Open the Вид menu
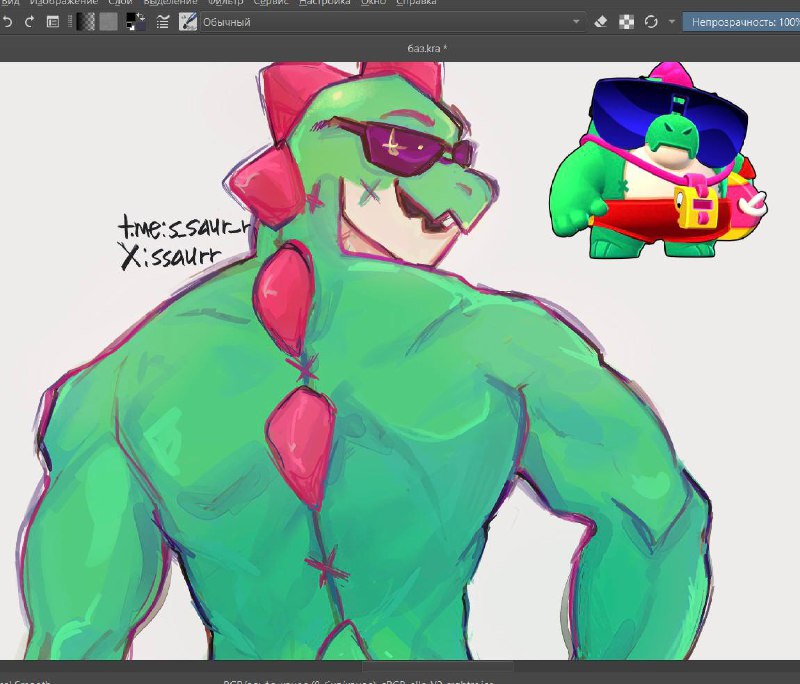The width and height of the screenshot is (800, 684). pyautogui.click(x=10, y=3)
